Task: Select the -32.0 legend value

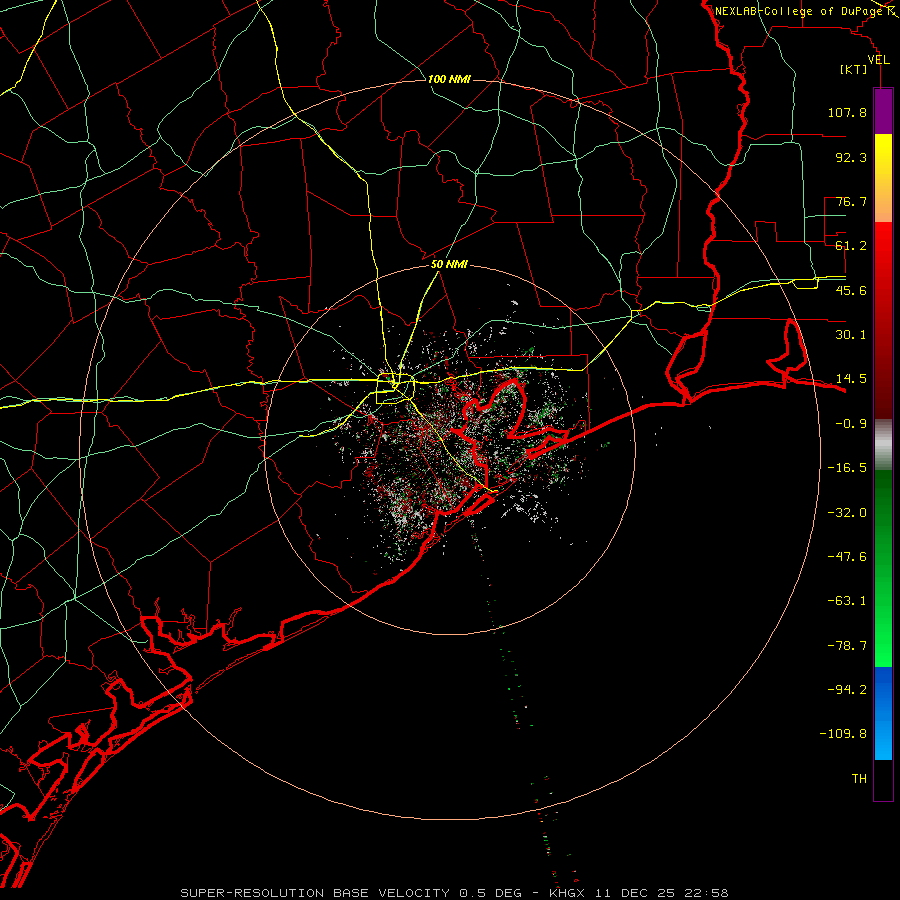Action: 847,513
